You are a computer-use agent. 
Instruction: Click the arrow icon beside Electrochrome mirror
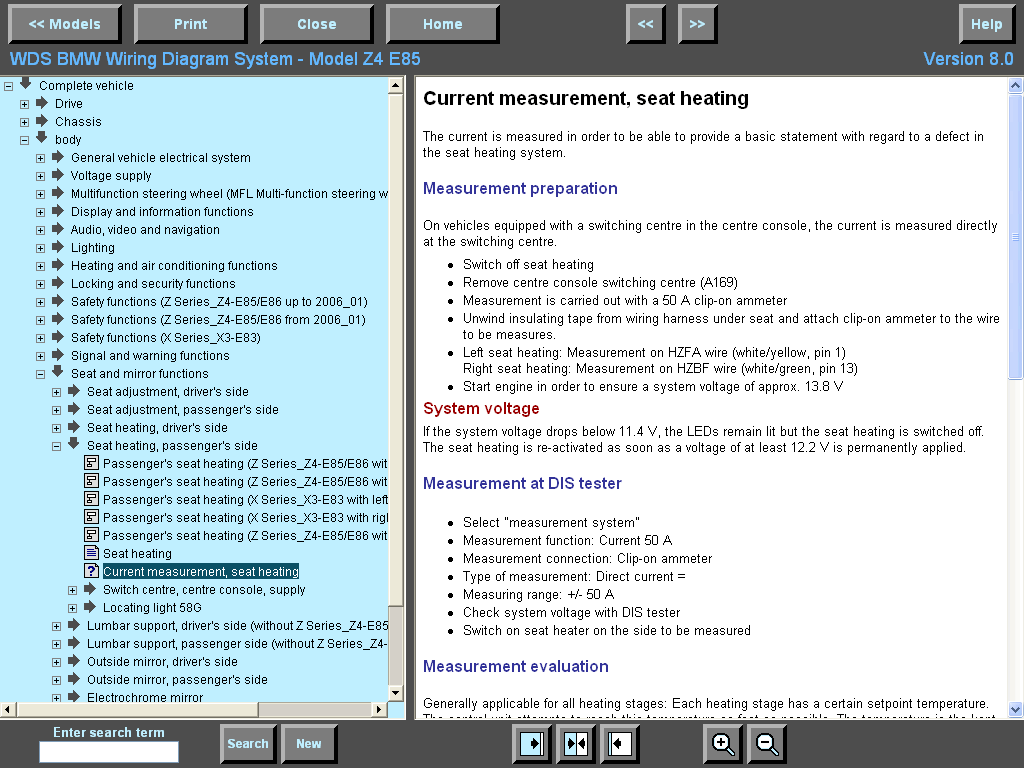(74, 697)
